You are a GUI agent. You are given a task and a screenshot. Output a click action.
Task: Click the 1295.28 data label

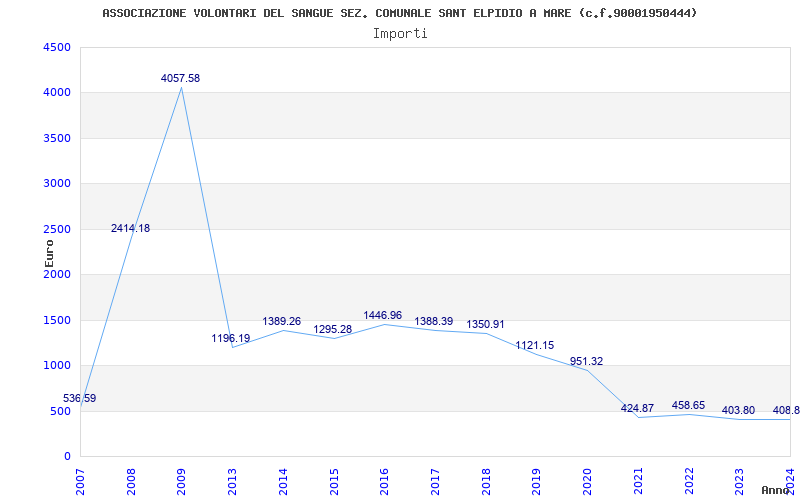pyautogui.click(x=333, y=330)
